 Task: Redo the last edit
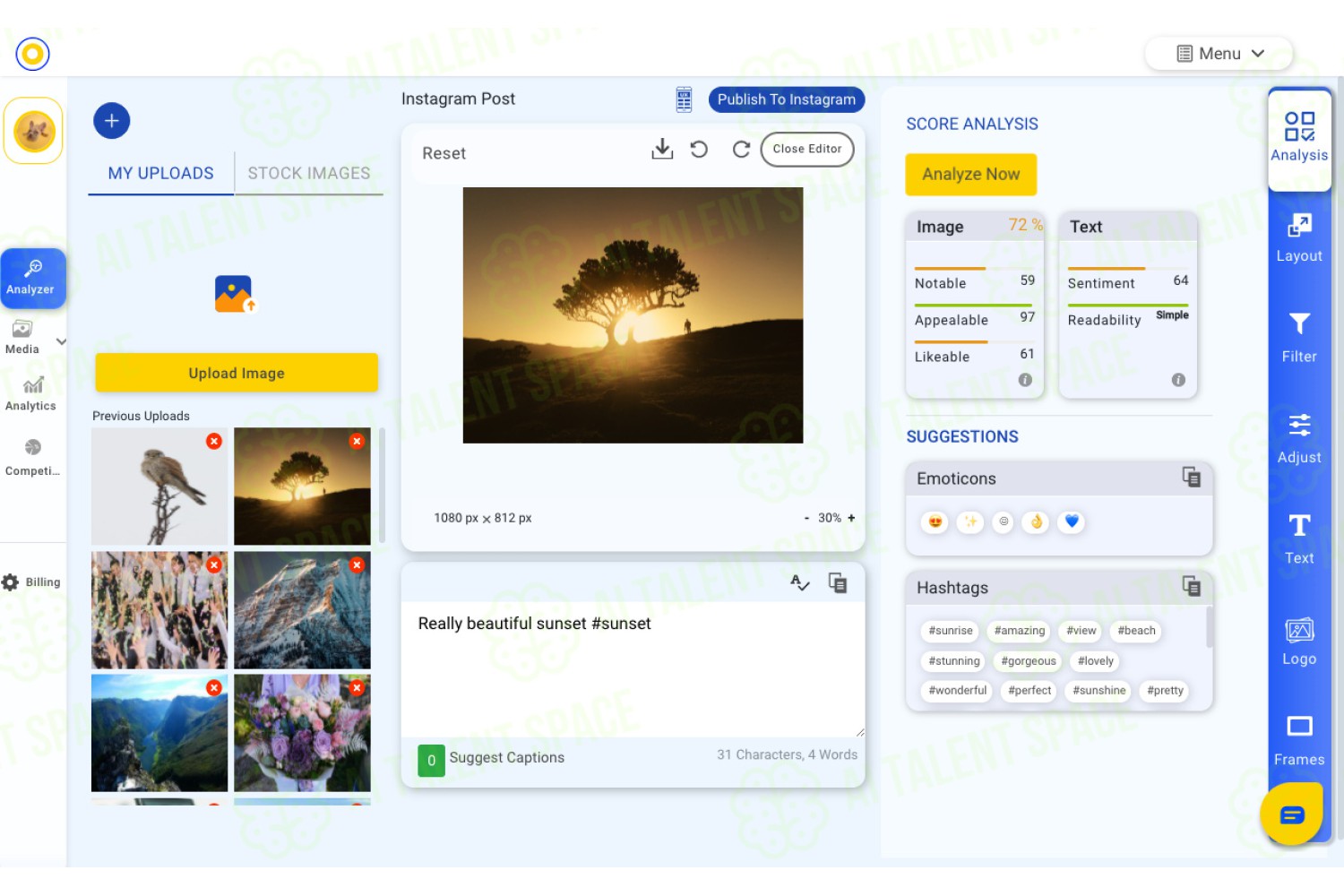[x=740, y=150]
